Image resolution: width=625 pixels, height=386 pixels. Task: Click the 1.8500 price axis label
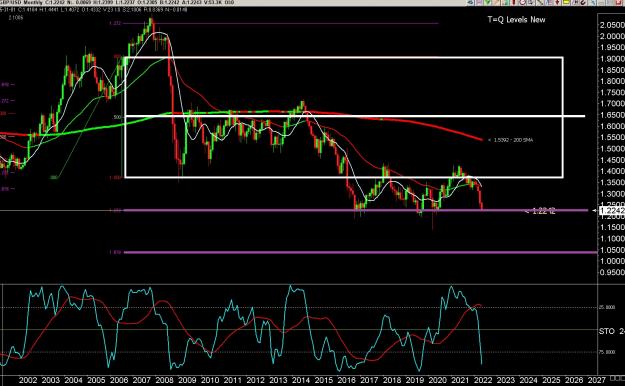tap(612, 70)
